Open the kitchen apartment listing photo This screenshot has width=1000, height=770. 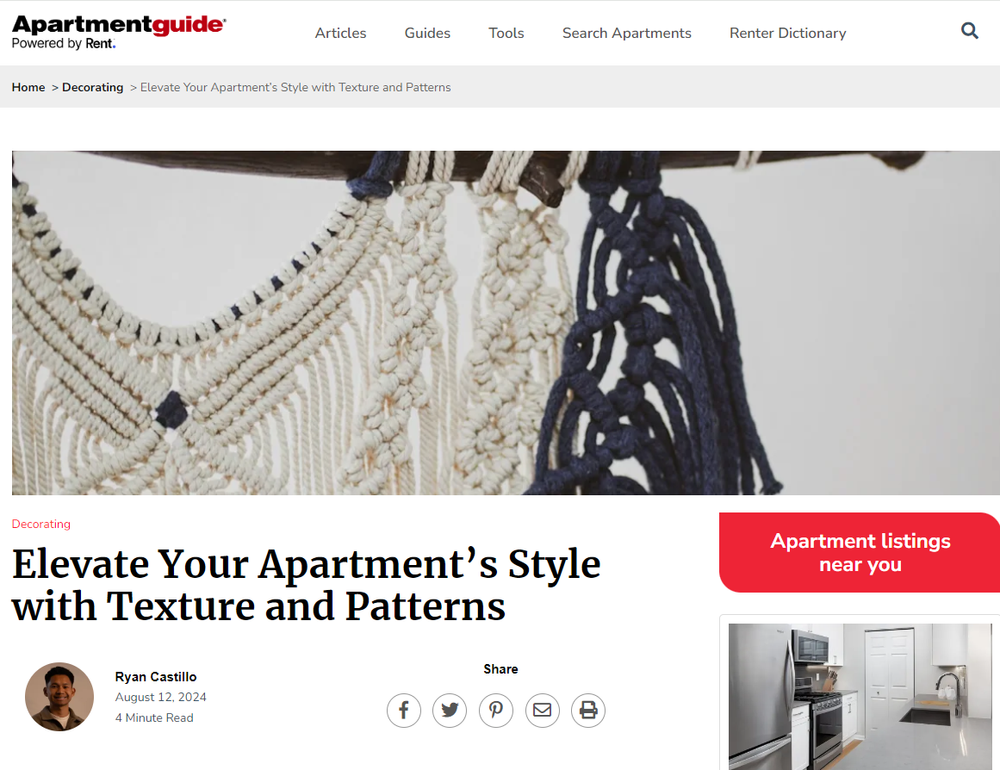(x=860, y=697)
